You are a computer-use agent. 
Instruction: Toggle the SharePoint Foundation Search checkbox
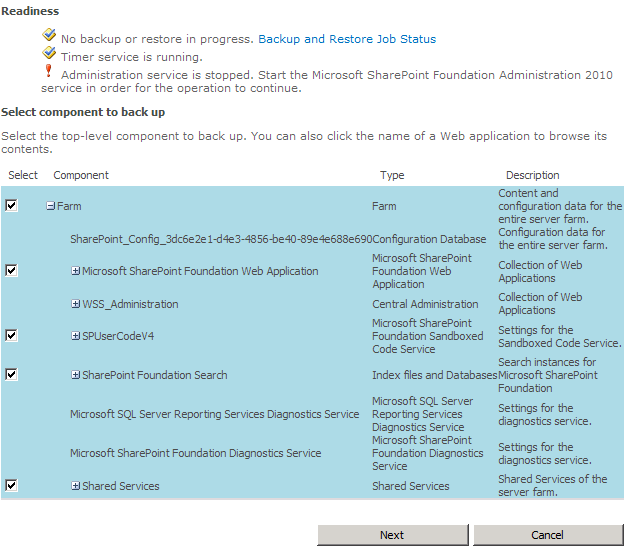[x=11, y=374]
